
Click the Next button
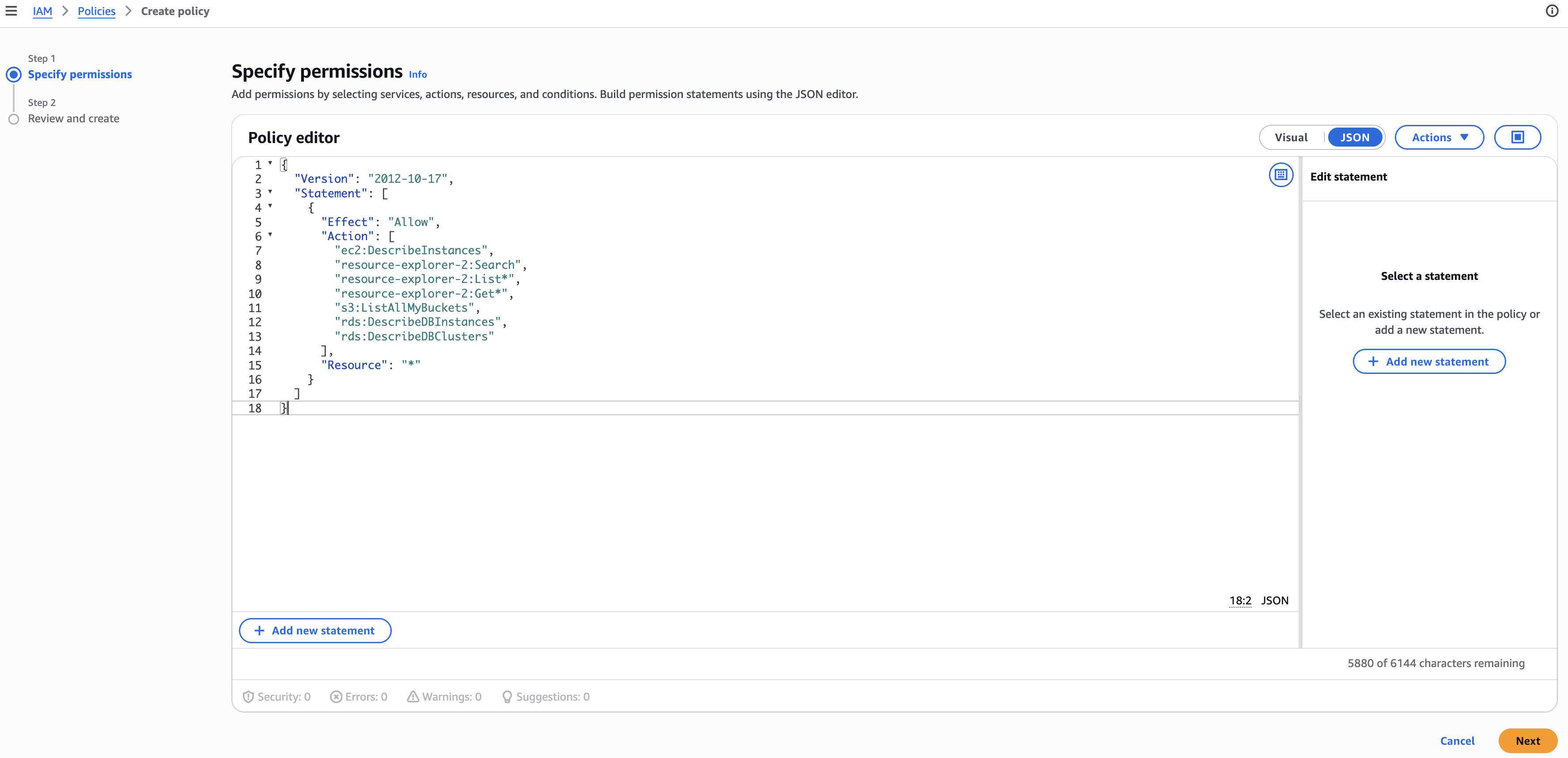click(x=1527, y=740)
